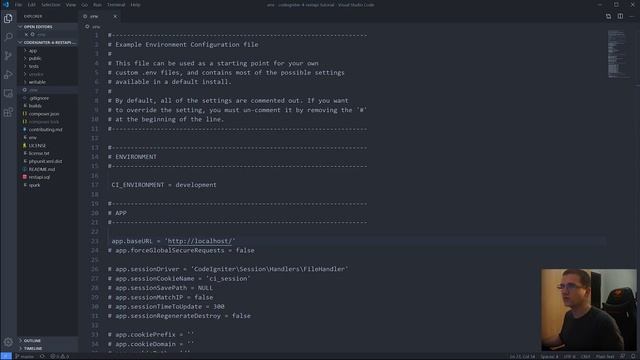The image size is (640, 360).
Task: Close .env in Open Editors list
Action: pyautogui.click(x=27, y=35)
